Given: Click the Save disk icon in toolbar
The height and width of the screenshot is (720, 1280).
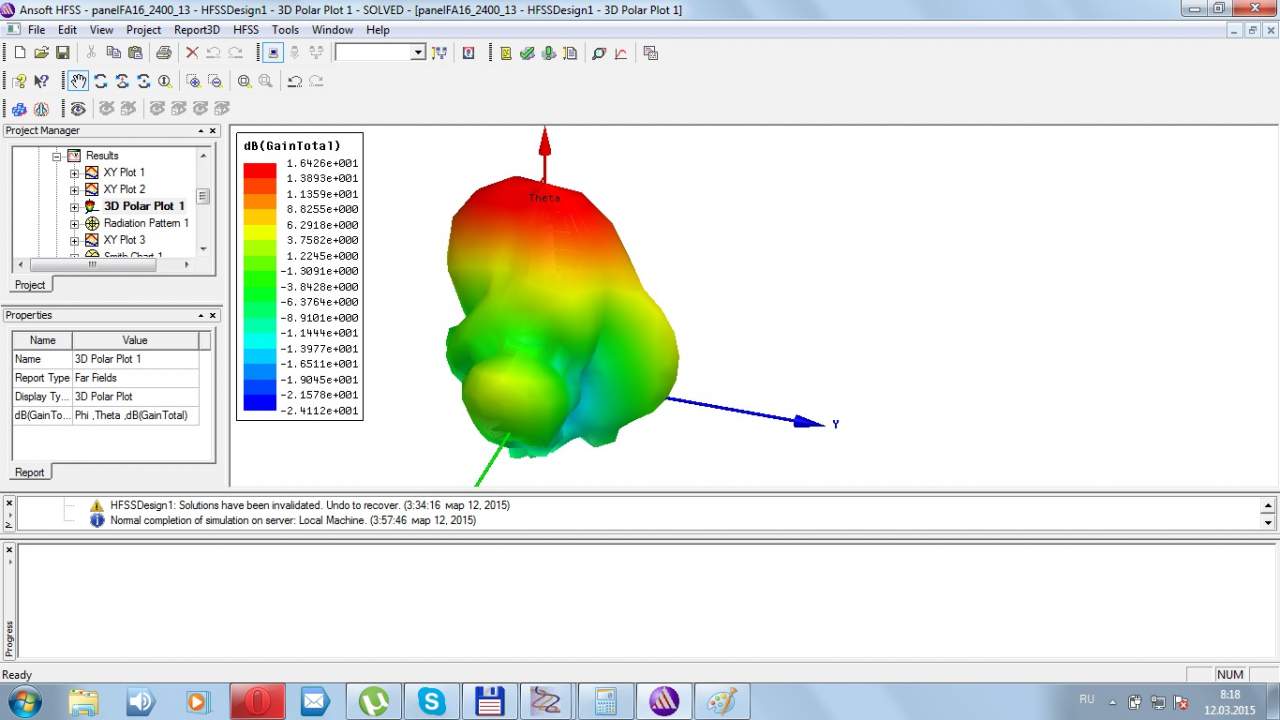Looking at the screenshot, I should click(x=62, y=53).
